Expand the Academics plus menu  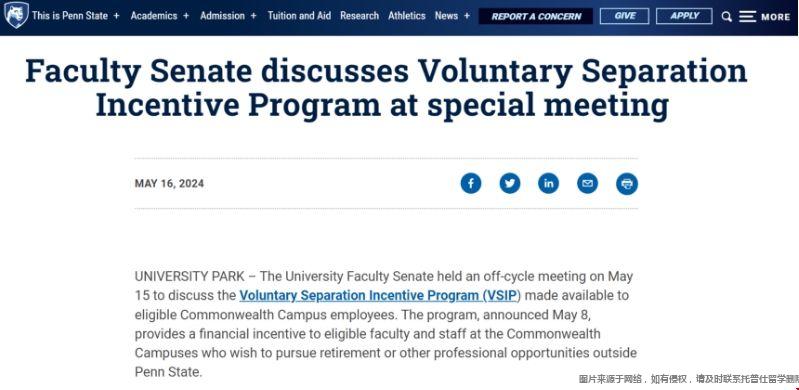coord(160,16)
